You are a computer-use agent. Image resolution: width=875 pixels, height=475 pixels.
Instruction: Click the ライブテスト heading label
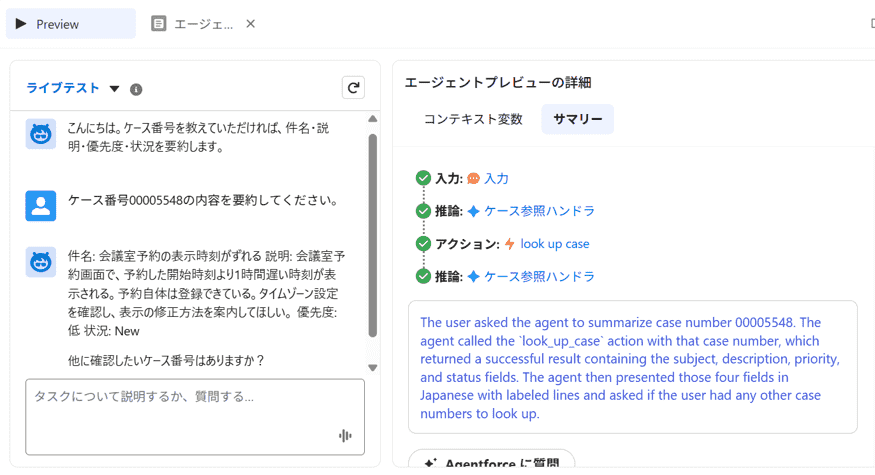pos(63,88)
